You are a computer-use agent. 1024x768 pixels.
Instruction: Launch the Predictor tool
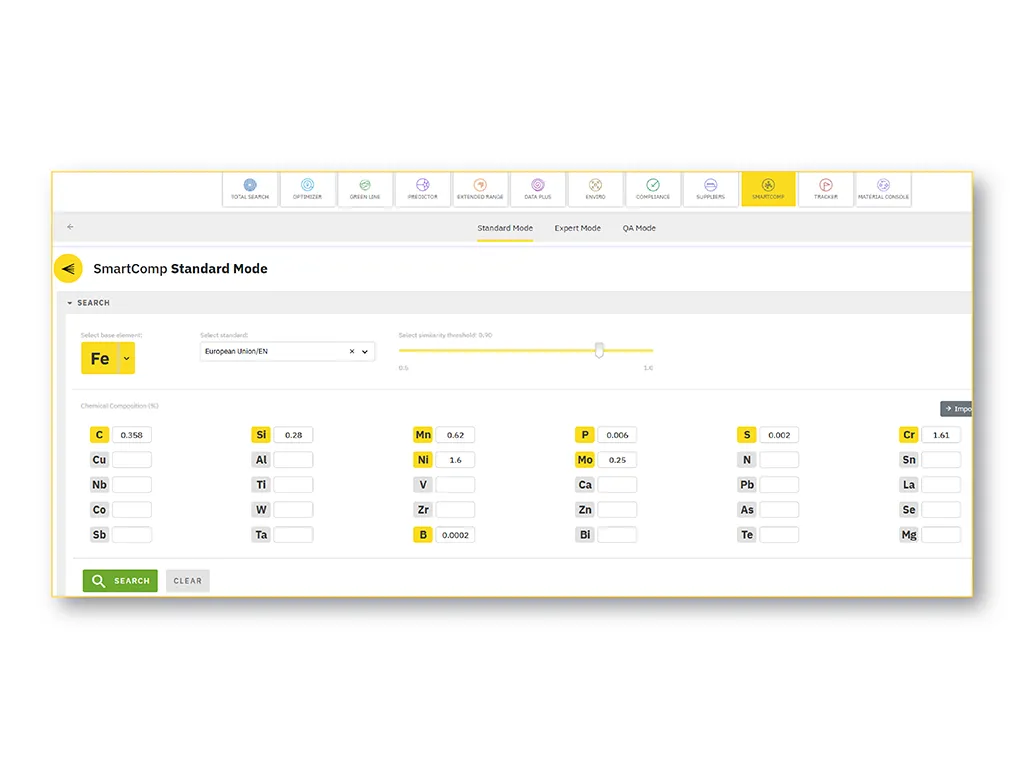(422, 189)
